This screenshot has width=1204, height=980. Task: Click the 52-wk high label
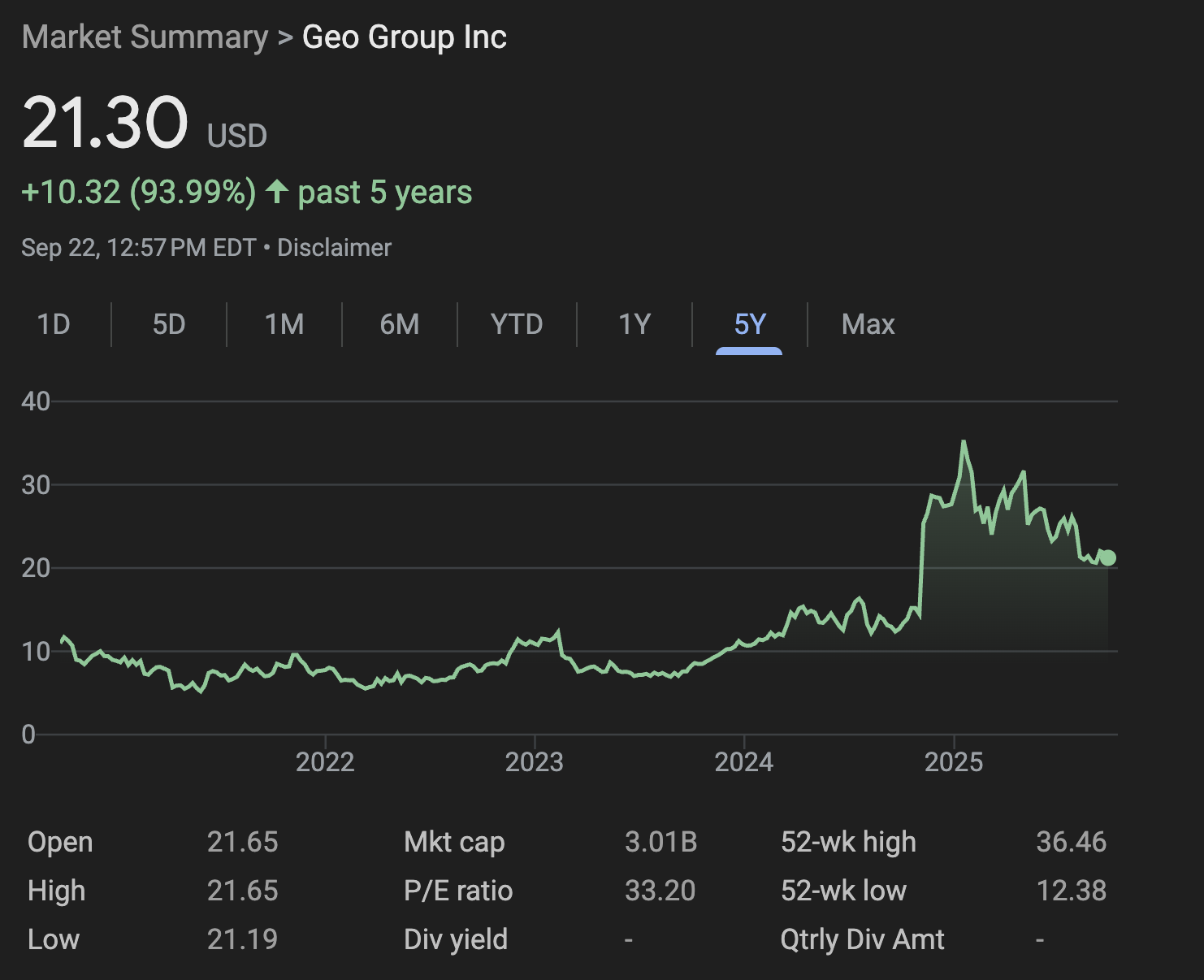[848, 842]
